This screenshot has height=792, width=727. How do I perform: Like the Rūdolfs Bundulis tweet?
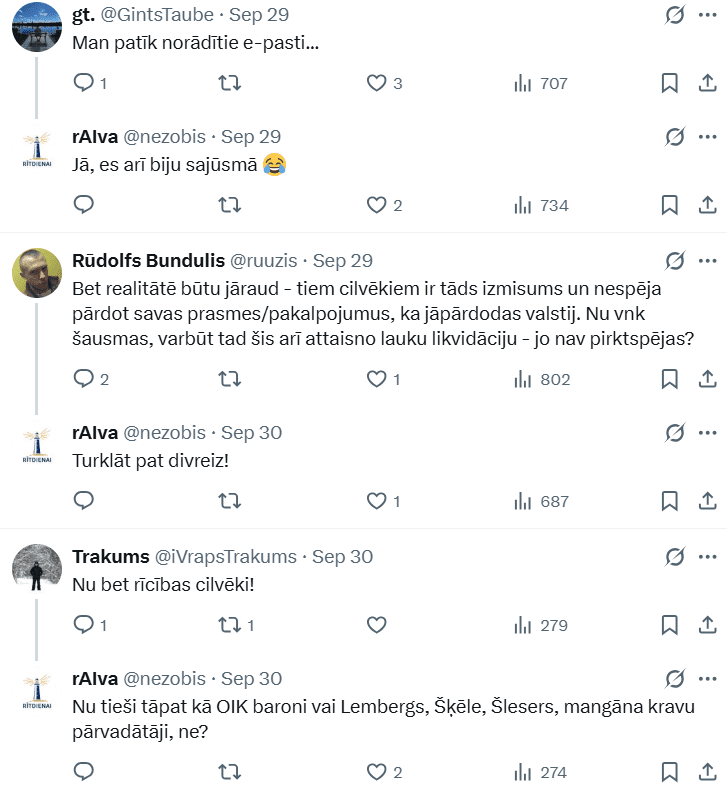click(376, 379)
